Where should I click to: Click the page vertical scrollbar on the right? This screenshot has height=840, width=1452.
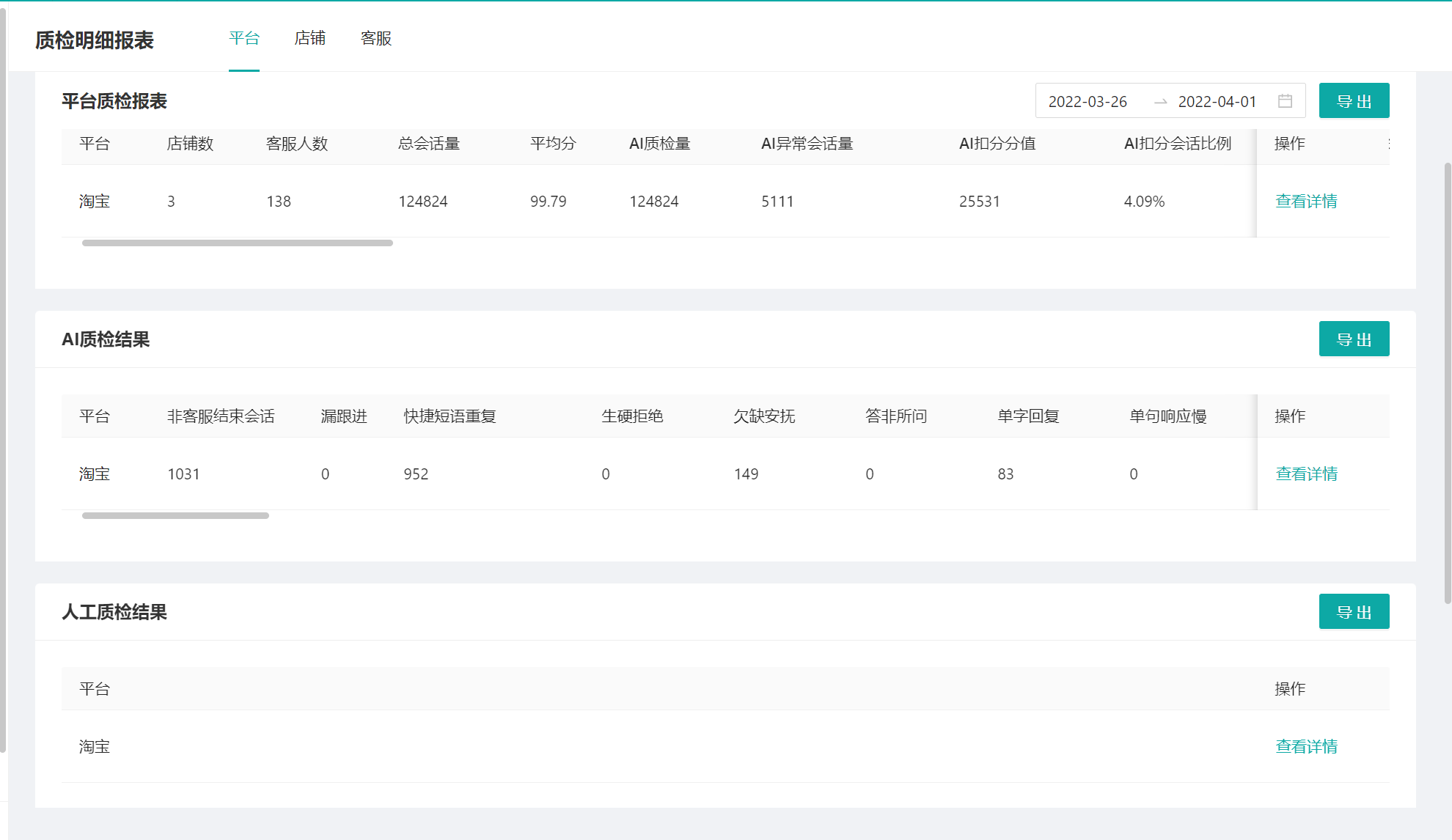1448,383
